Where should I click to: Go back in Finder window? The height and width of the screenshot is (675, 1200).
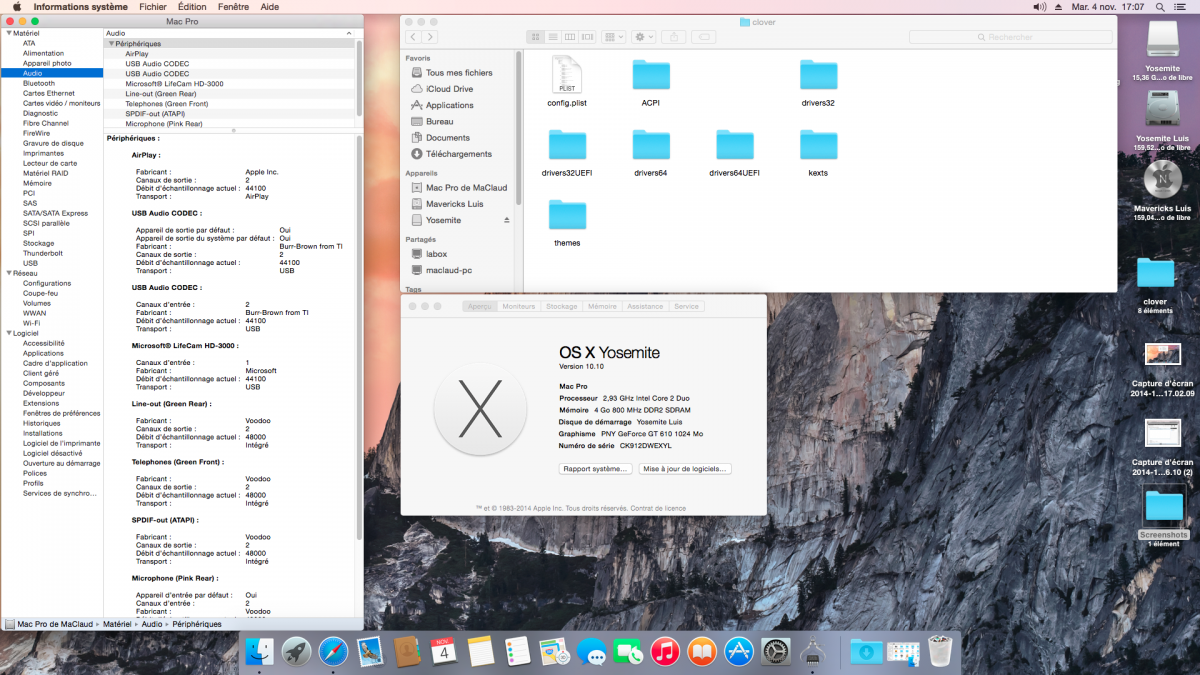click(x=415, y=37)
